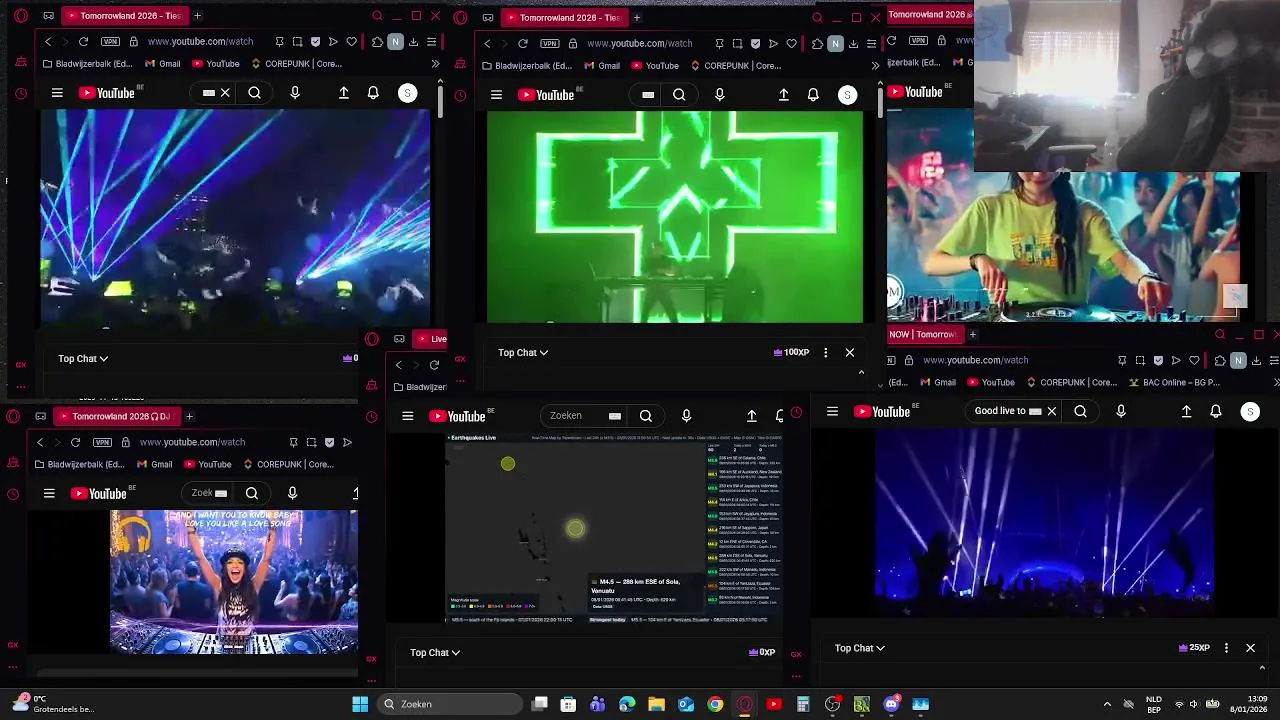Screen dimensions: 1280x720
Task: Go back in the top-middle browser window
Action: click(487, 44)
